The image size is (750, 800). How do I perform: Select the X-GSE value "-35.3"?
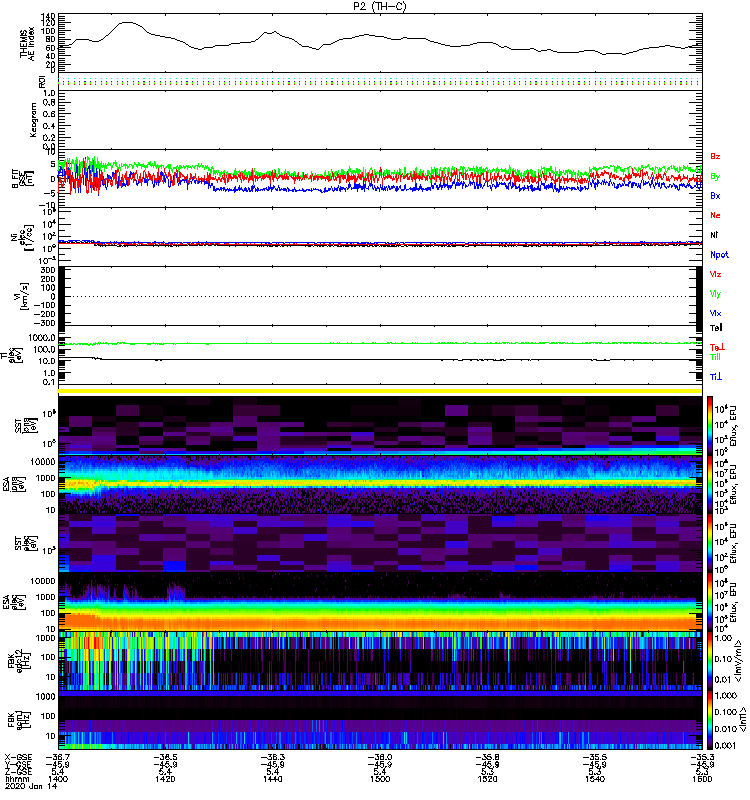click(x=703, y=758)
